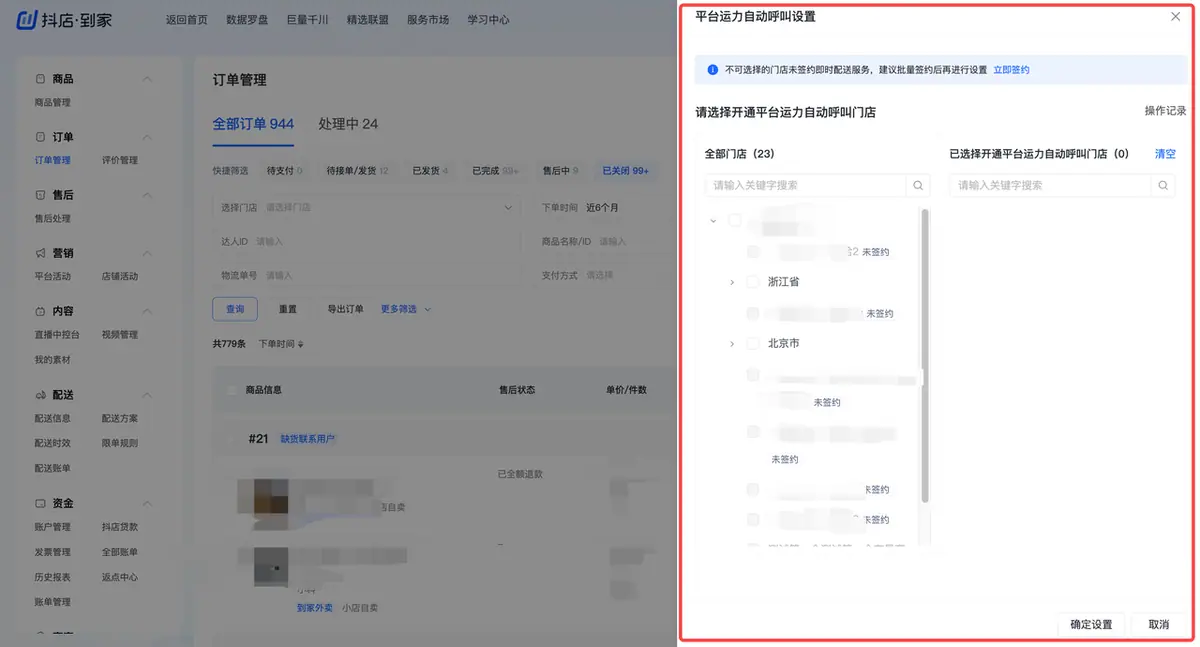Open 服务市场 in the top navigation
Image resolution: width=1200 pixels, height=647 pixels.
[x=428, y=20]
